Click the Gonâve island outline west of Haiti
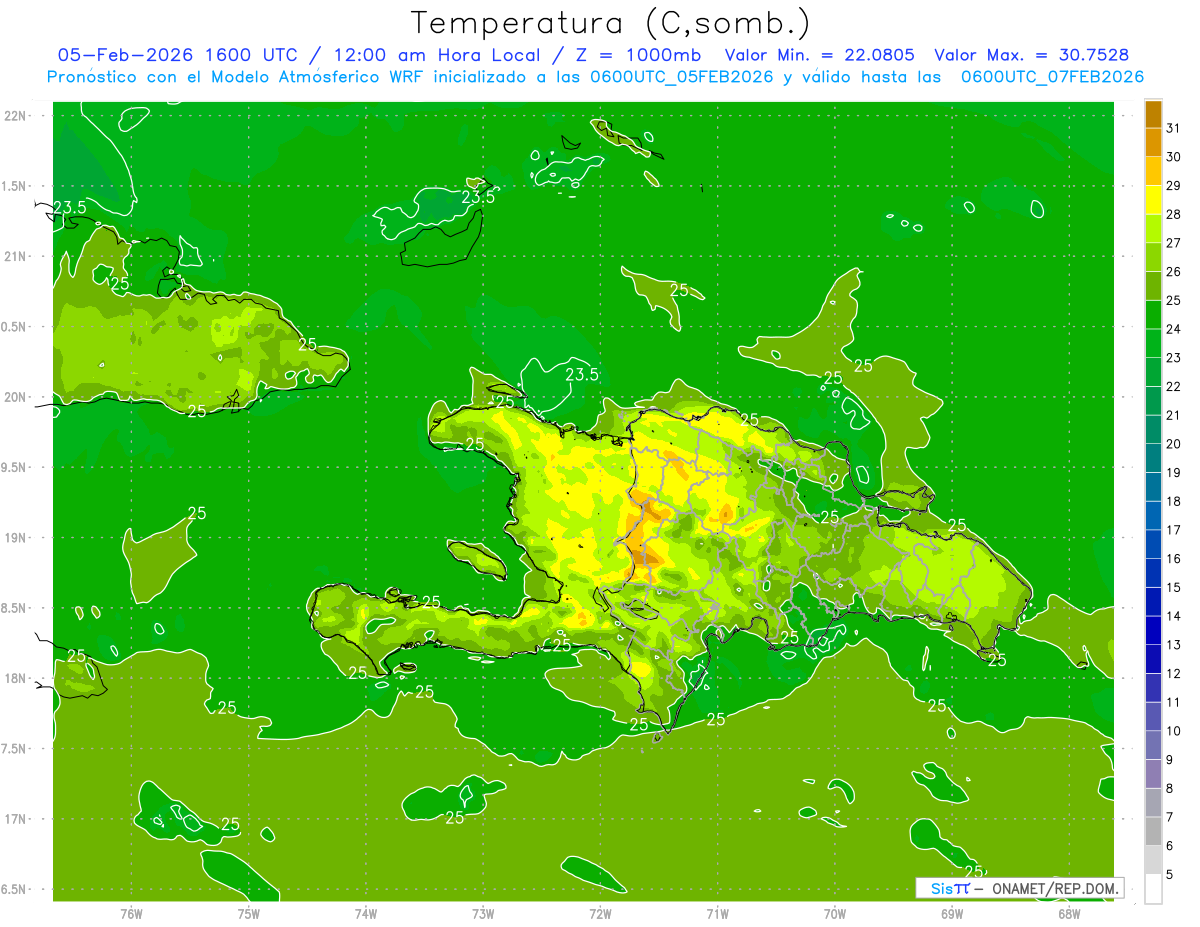The width and height of the screenshot is (1200, 927). pos(476,560)
